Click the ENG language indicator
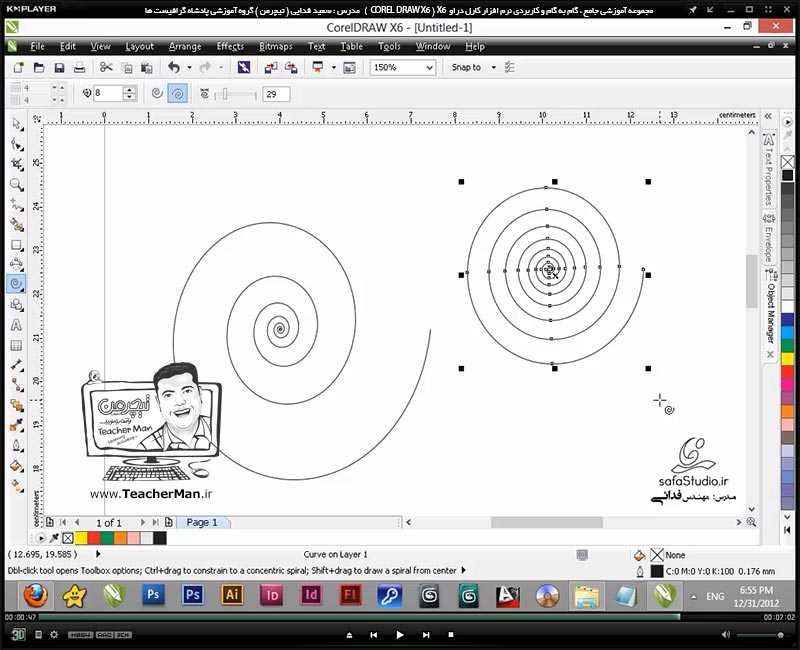800x650 pixels. point(715,596)
